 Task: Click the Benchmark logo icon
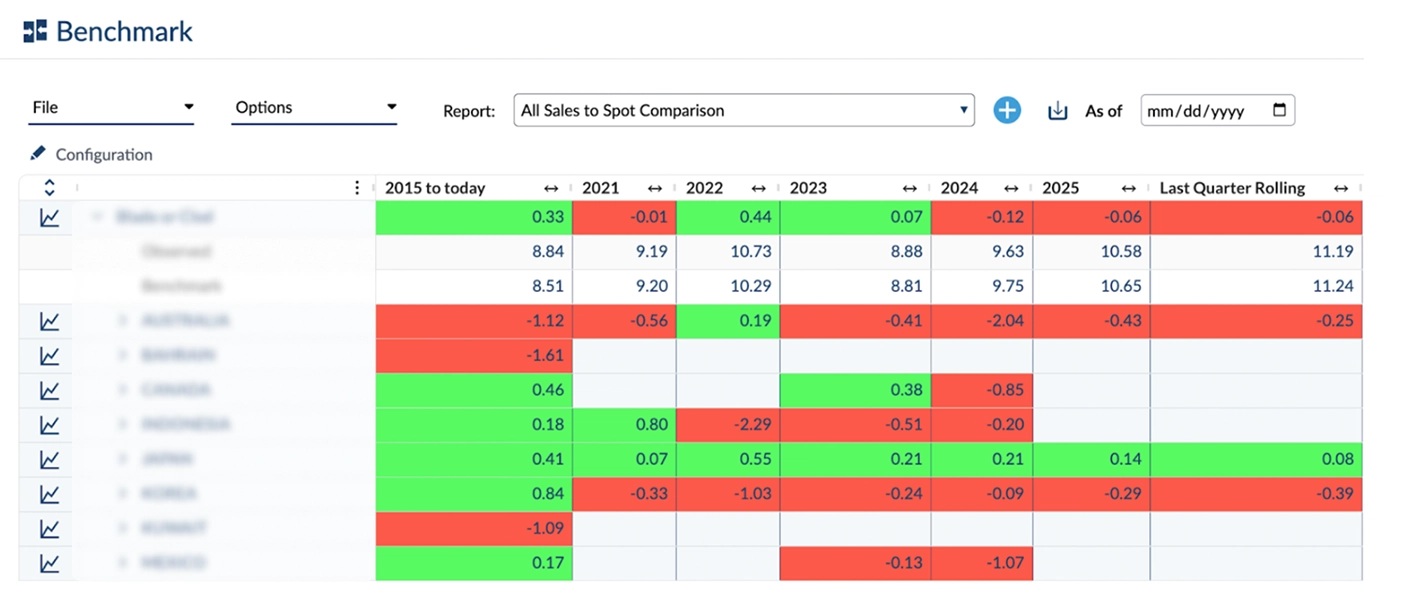coord(34,30)
